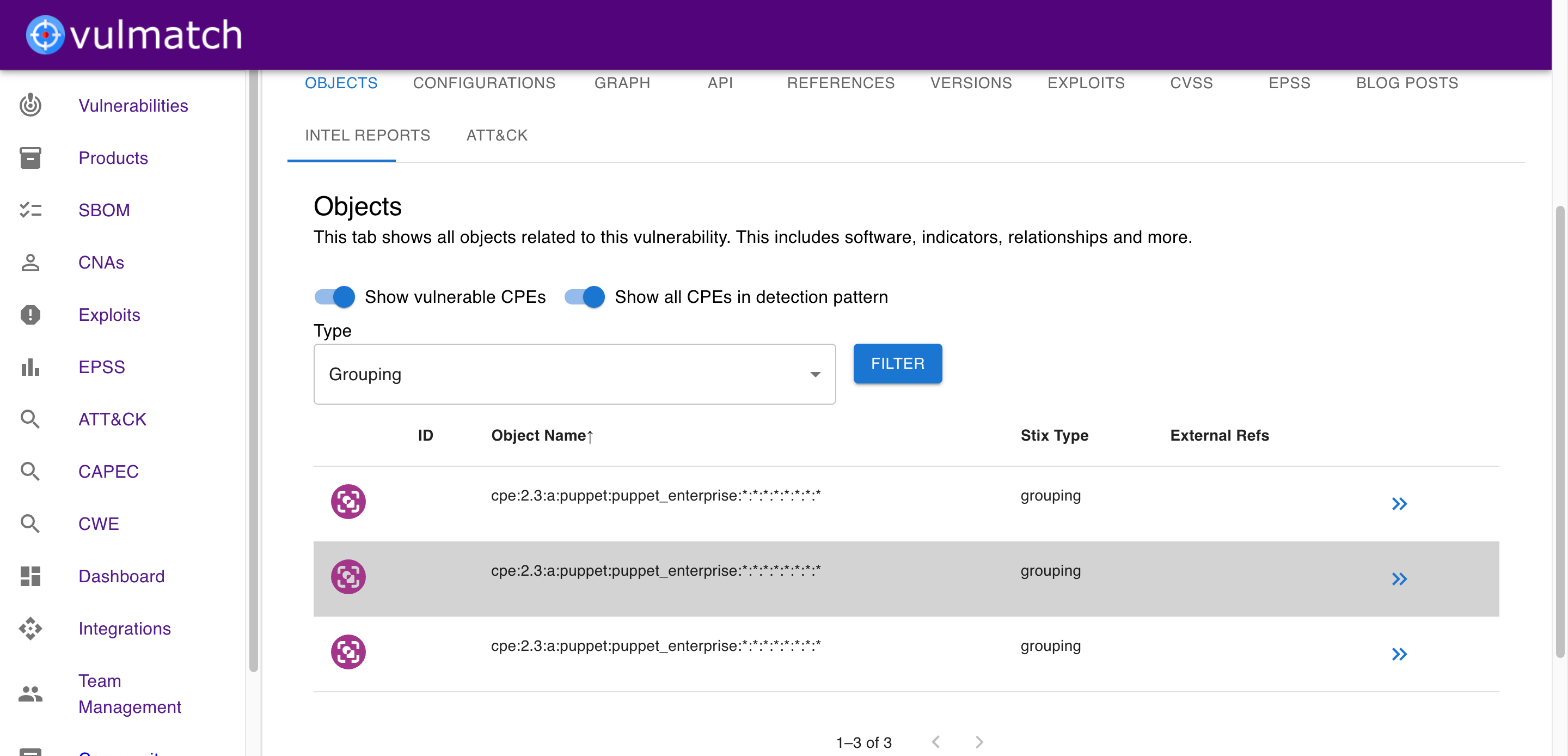Click the grouping icon in first row
Viewport: 1568px width, 756px height.
[348, 501]
